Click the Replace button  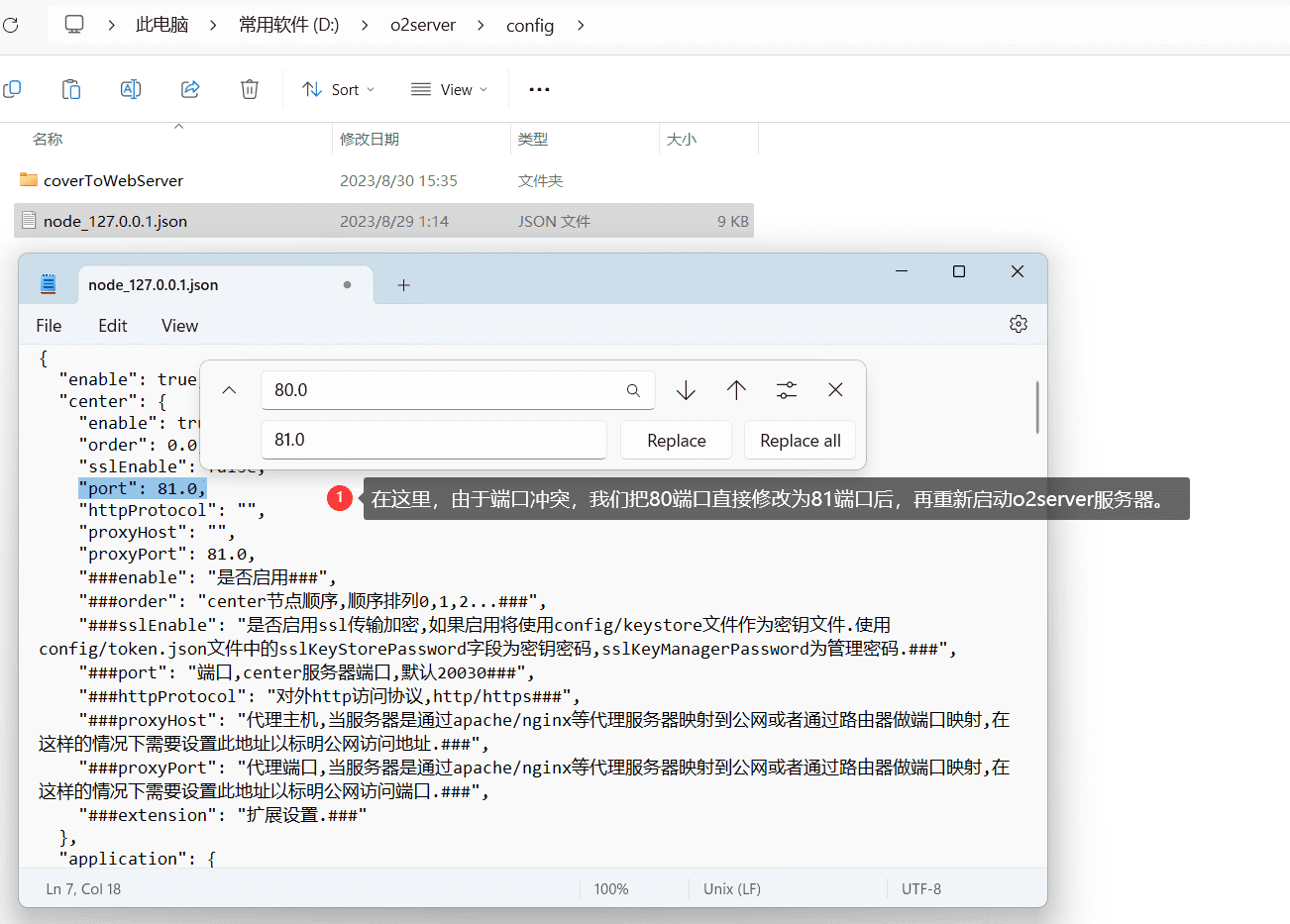click(676, 441)
